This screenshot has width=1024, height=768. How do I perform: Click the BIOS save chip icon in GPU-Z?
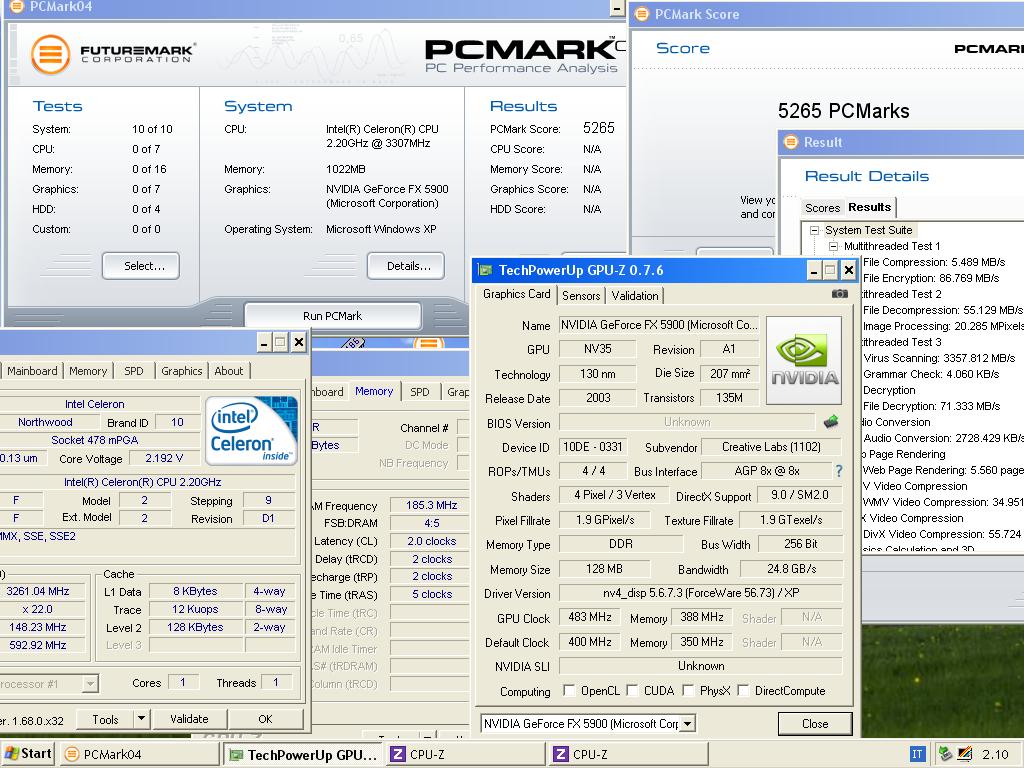[x=831, y=422]
